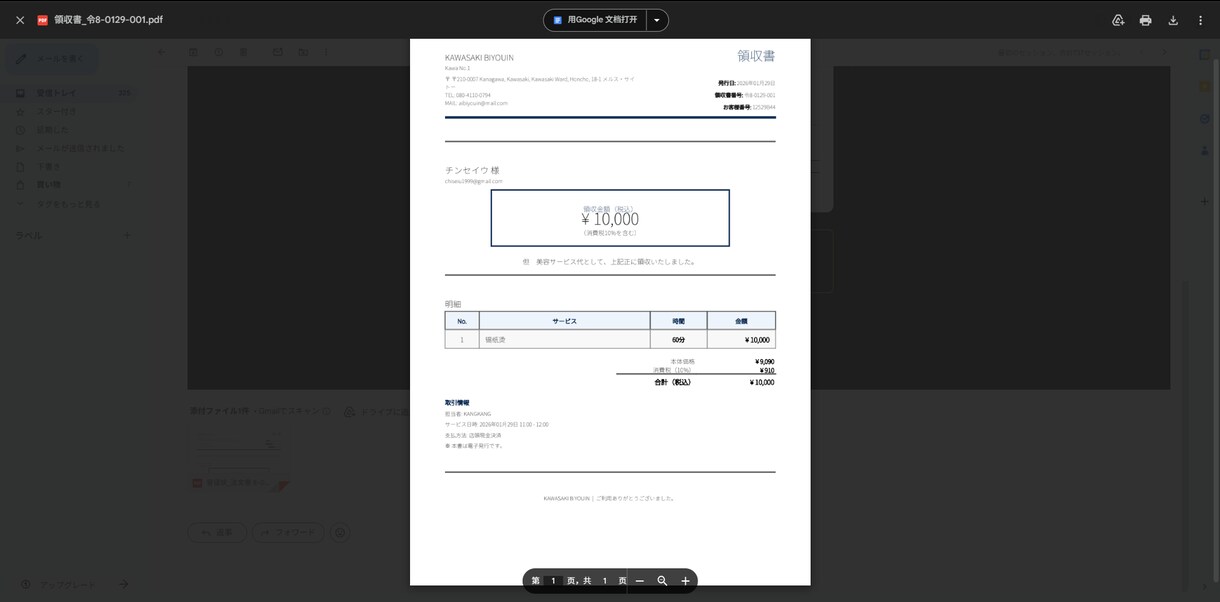The image size is (1220, 602).
Task: Click the red PDF file type icon
Action: click(x=43, y=20)
